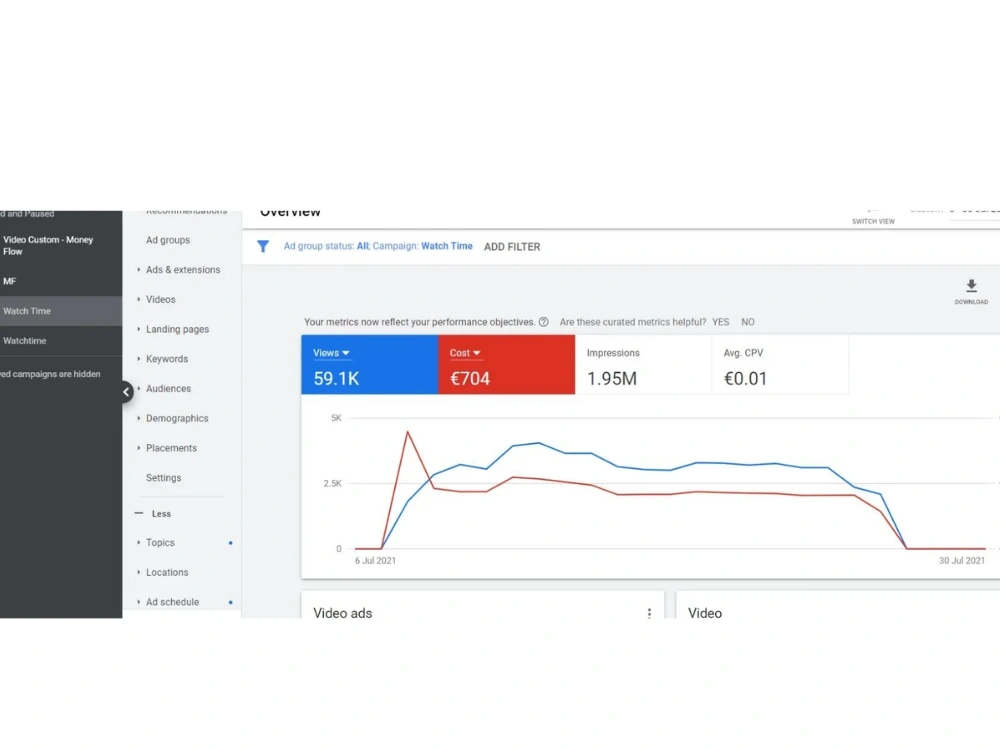The width and height of the screenshot is (1000, 750).
Task: Click the Video card title
Action: [705, 613]
